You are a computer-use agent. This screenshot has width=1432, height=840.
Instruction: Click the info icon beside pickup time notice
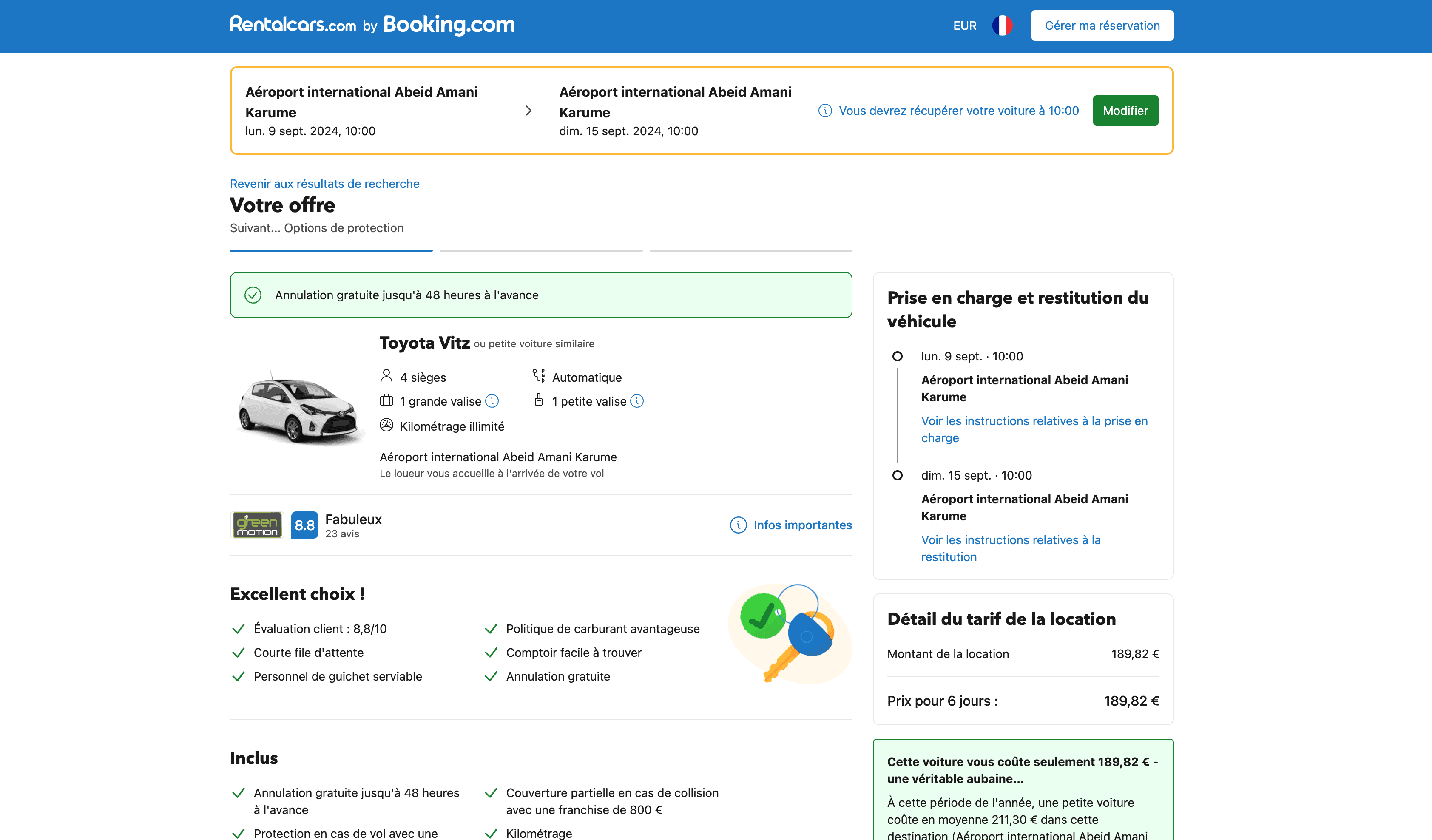(x=825, y=110)
